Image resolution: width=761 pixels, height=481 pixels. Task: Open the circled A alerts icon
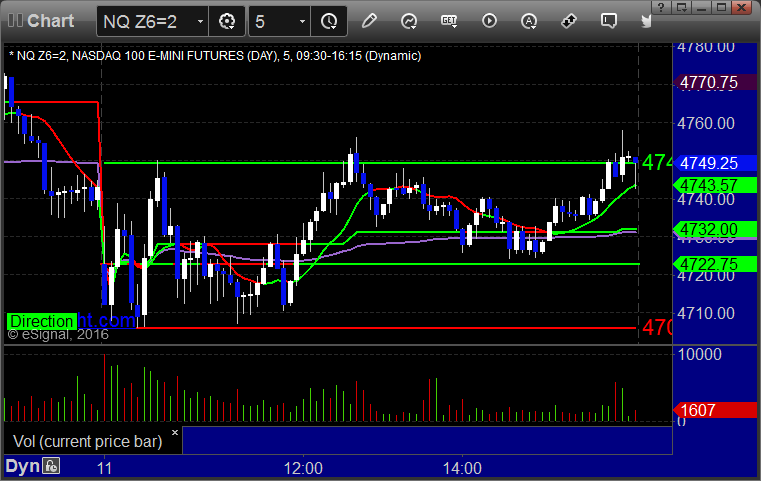pos(529,21)
